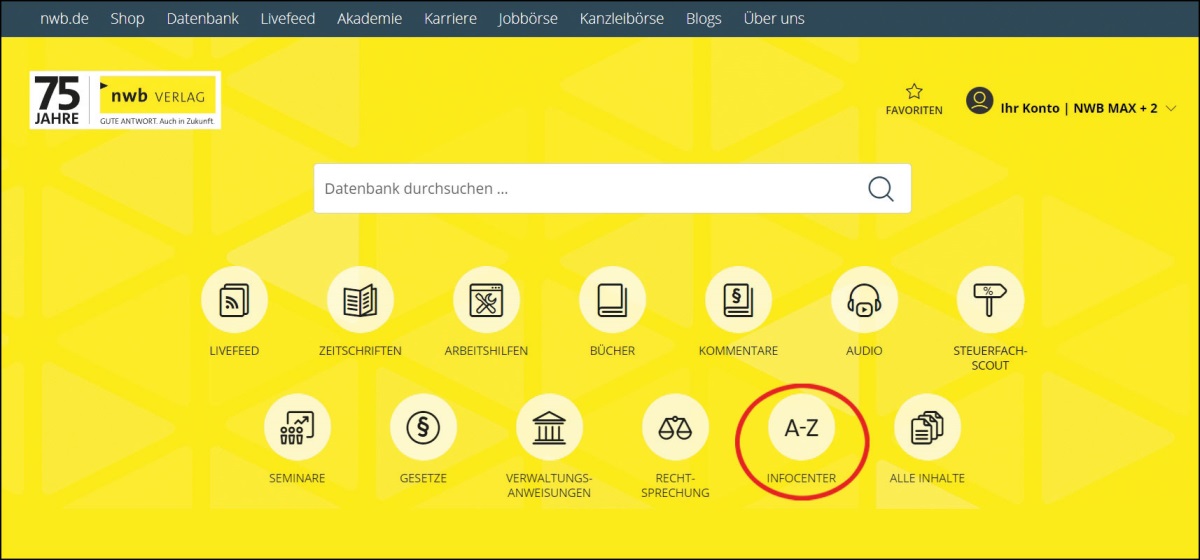Expand the Ihr Konto account dropdown
Viewport: 1200px width, 560px height.
click(1072, 107)
